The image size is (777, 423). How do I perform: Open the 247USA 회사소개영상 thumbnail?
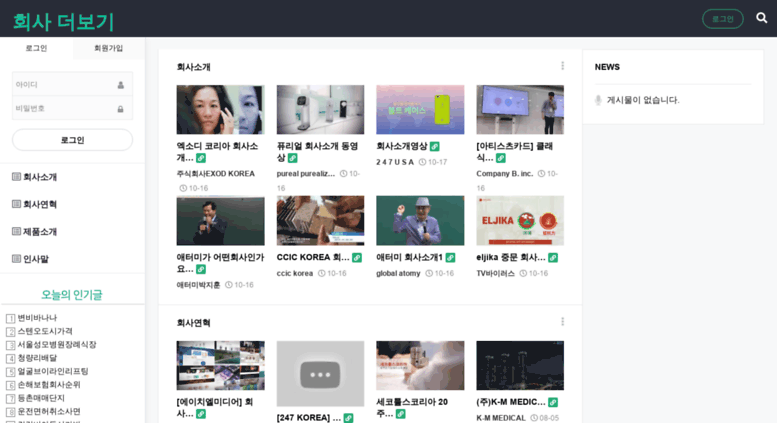(420, 109)
